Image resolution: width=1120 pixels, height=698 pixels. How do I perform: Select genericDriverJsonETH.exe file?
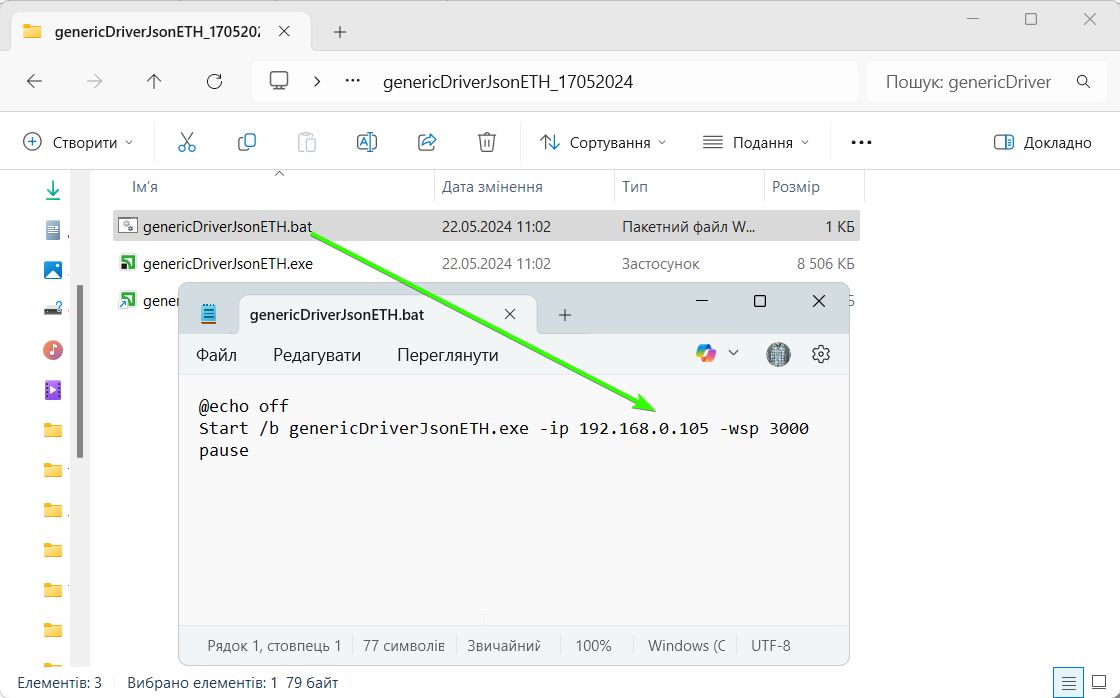(x=228, y=264)
